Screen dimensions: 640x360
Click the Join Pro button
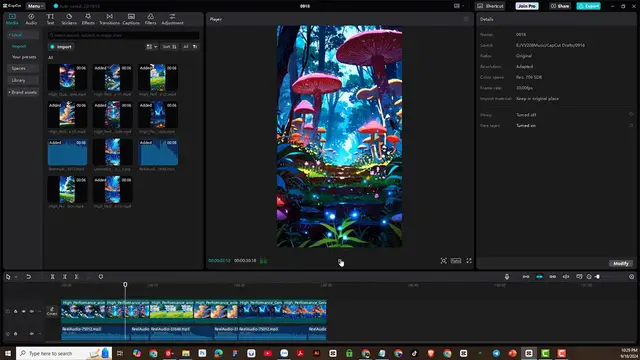[x=527, y=6]
